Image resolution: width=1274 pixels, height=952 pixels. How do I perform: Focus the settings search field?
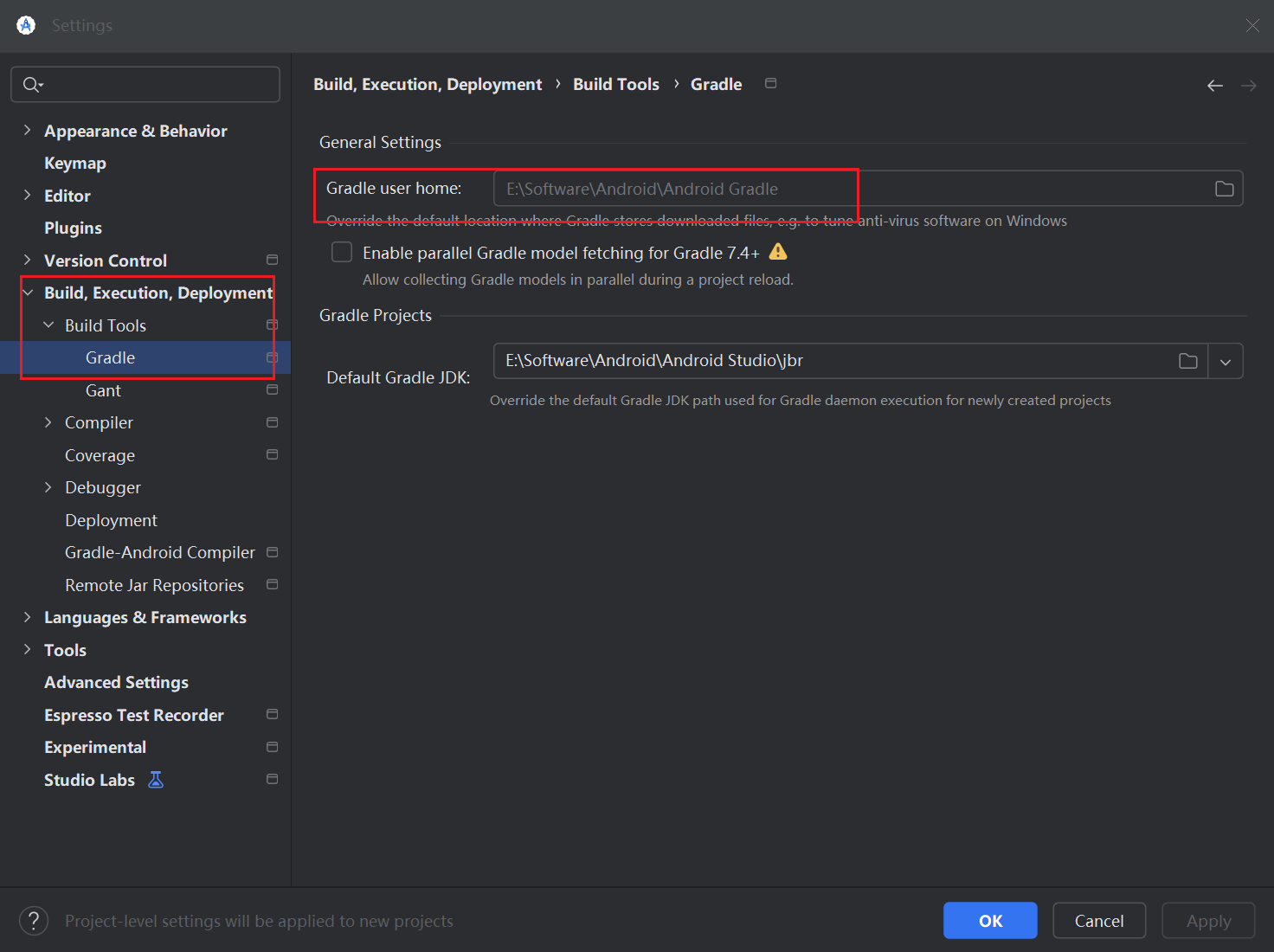pos(145,84)
